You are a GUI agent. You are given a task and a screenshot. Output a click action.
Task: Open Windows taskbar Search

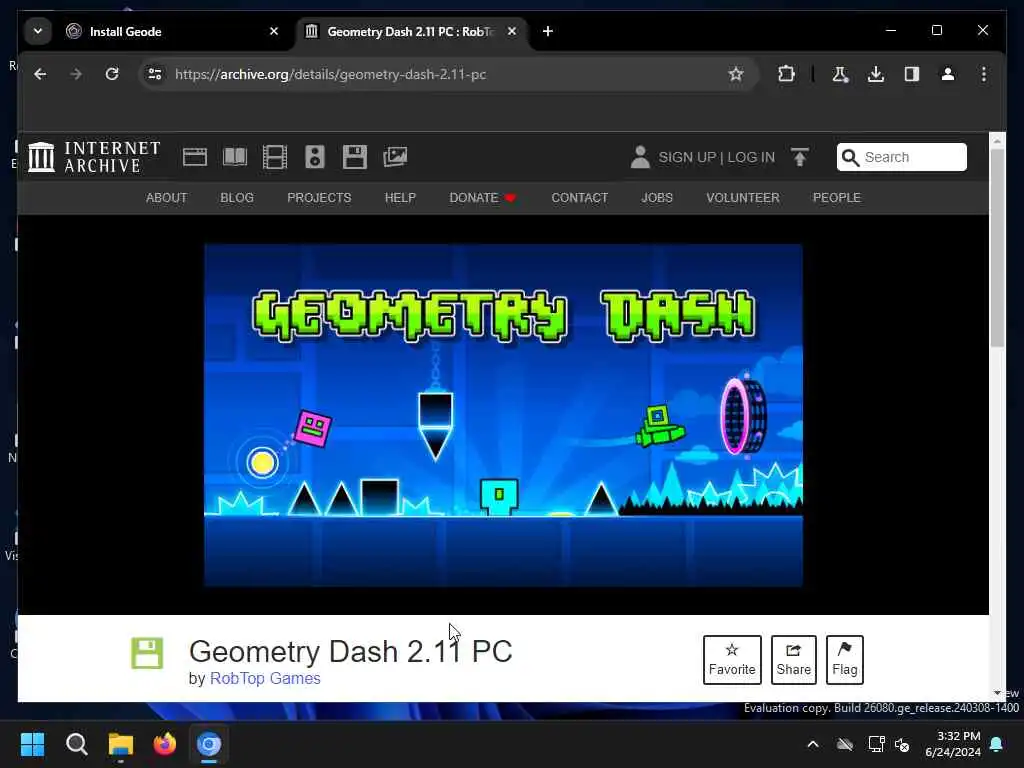tap(76, 744)
